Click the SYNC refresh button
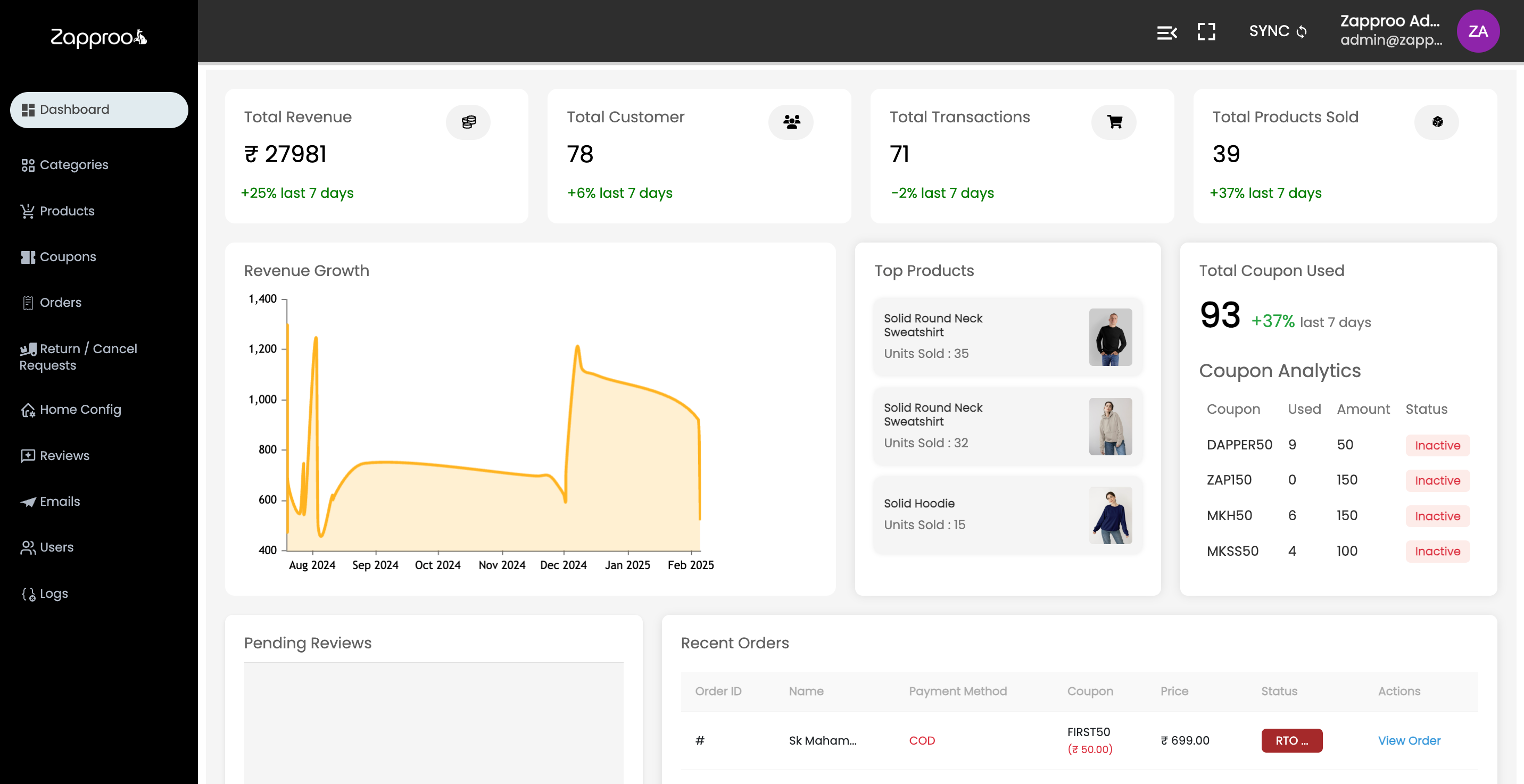This screenshot has width=1524, height=784. (1278, 31)
